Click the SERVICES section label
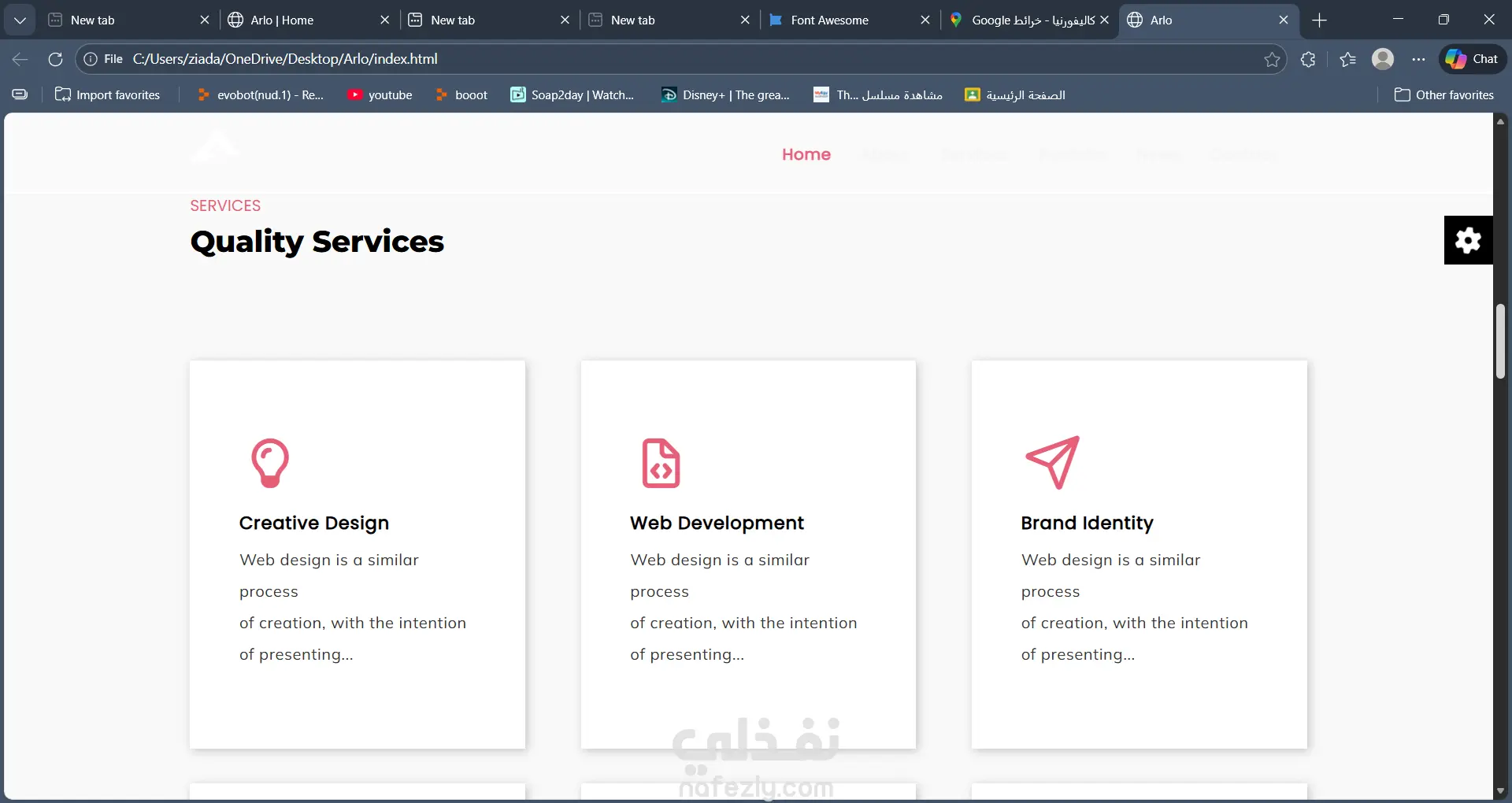1512x803 pixels. (225, 205)
